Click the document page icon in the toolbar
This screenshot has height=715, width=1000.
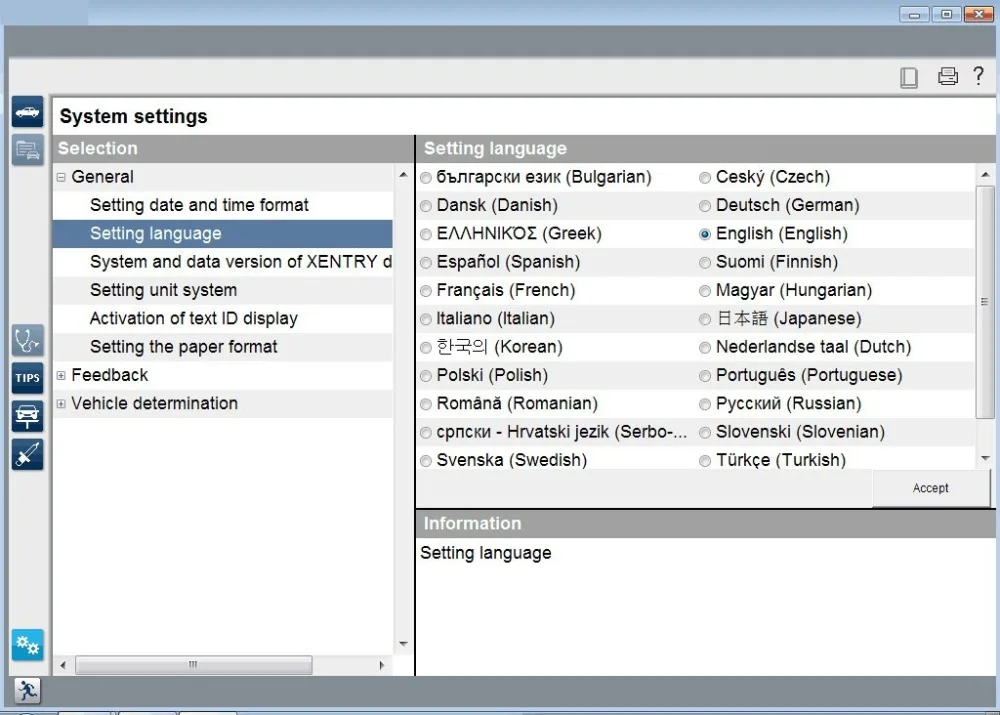tap(909, 77)
